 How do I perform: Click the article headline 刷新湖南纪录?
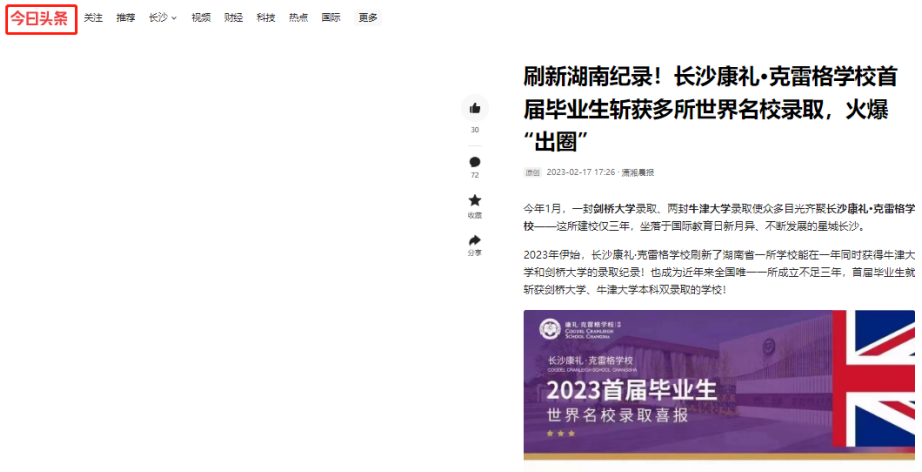[710, 109]
